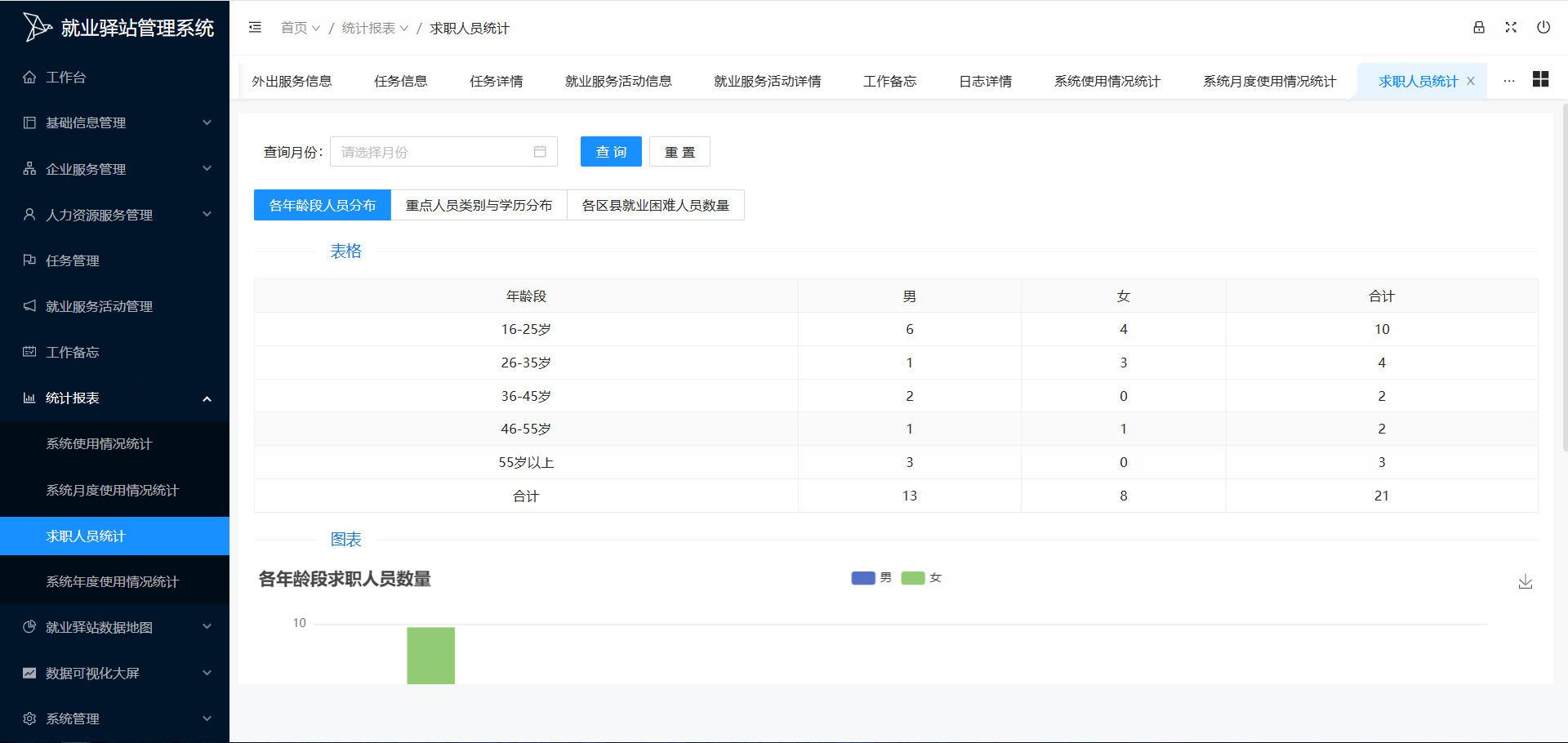Toggle the 男 series in the chart legend

[872, 578]
